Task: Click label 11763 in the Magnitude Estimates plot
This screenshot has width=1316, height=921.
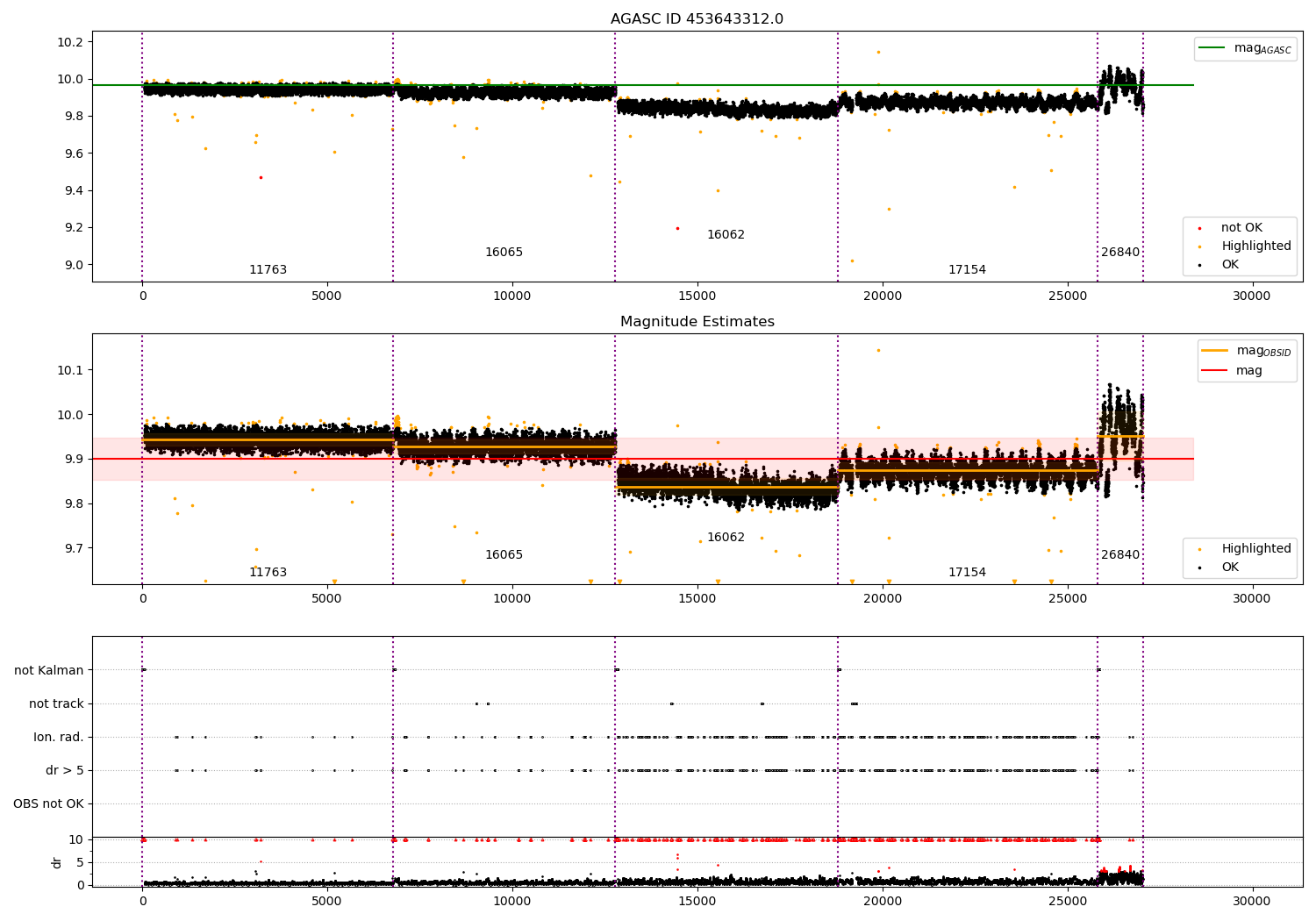Action: click(268, 573)
